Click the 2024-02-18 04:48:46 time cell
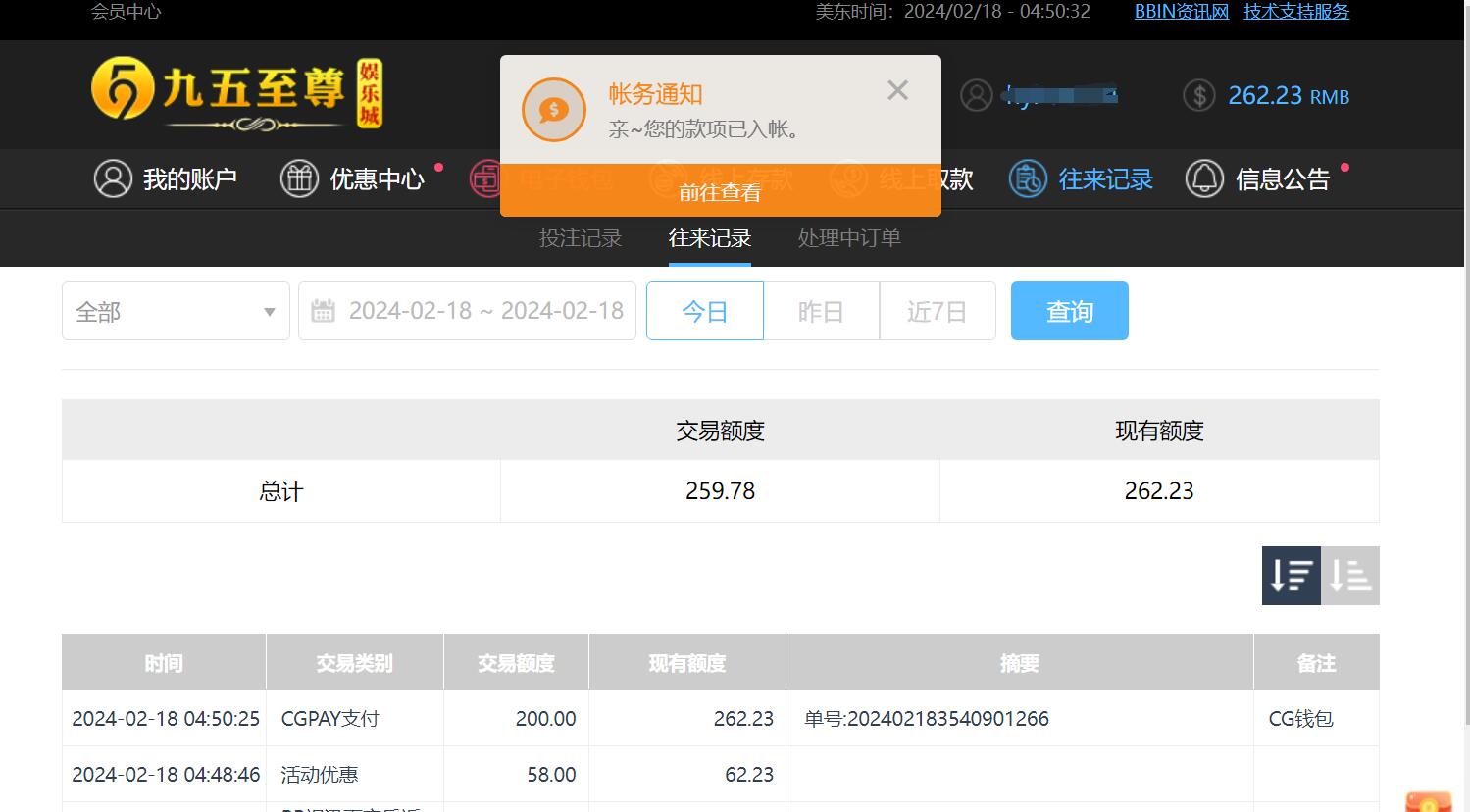Viewport: 1470px width, 812px height. (x=166, y=775)
